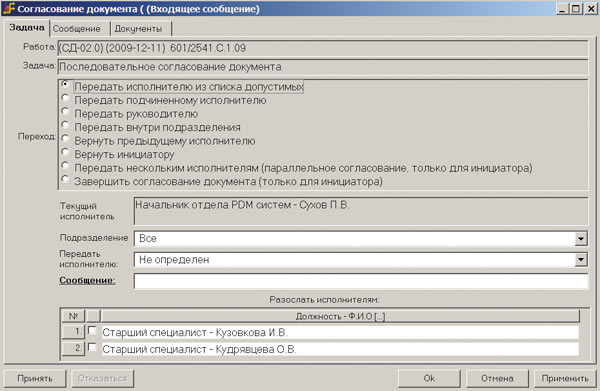Select the 'Вернуть инициатору' option

(65, 152)
